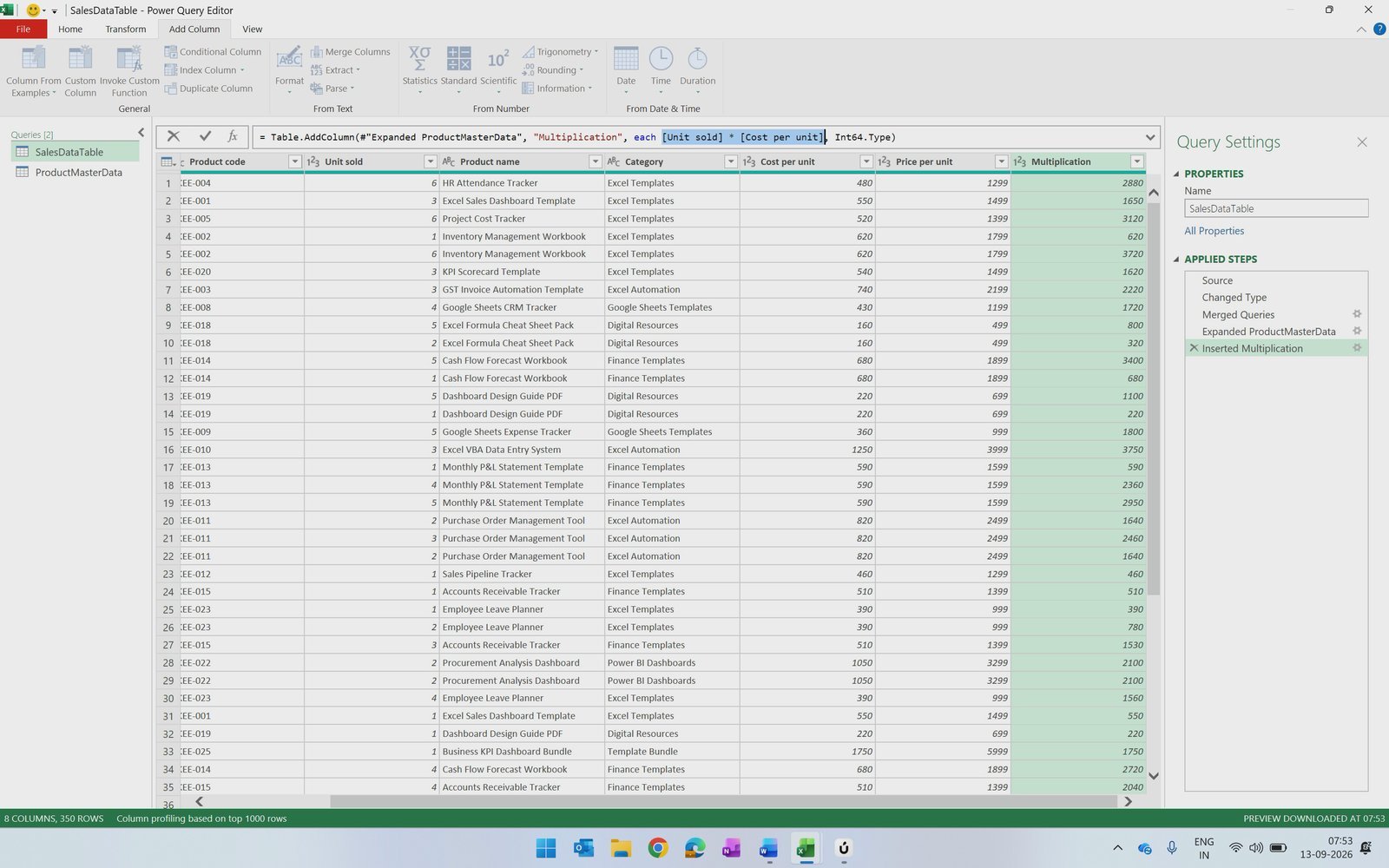The image size is (1389, 868).
Task: Open the Category column filter
Action: click(730, 162)
